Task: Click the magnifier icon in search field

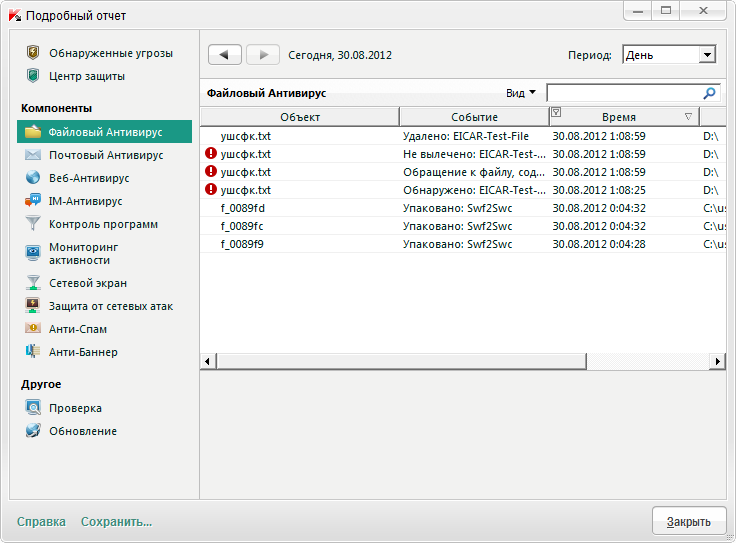Action: [710, 93]
